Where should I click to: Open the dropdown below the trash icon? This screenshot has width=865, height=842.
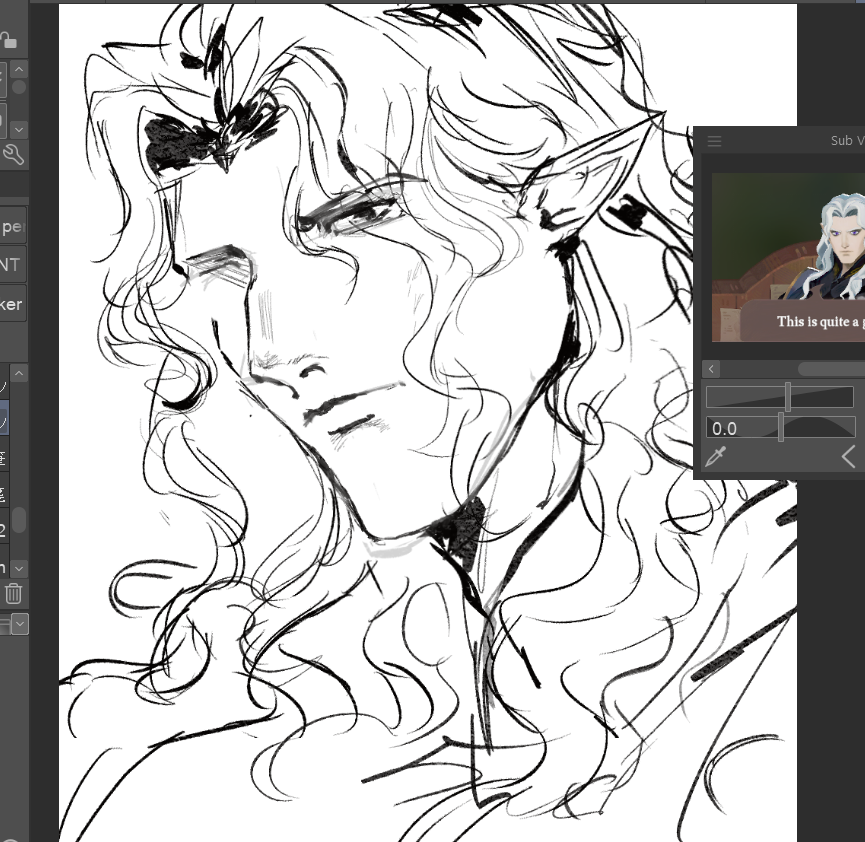click(20, 624)
